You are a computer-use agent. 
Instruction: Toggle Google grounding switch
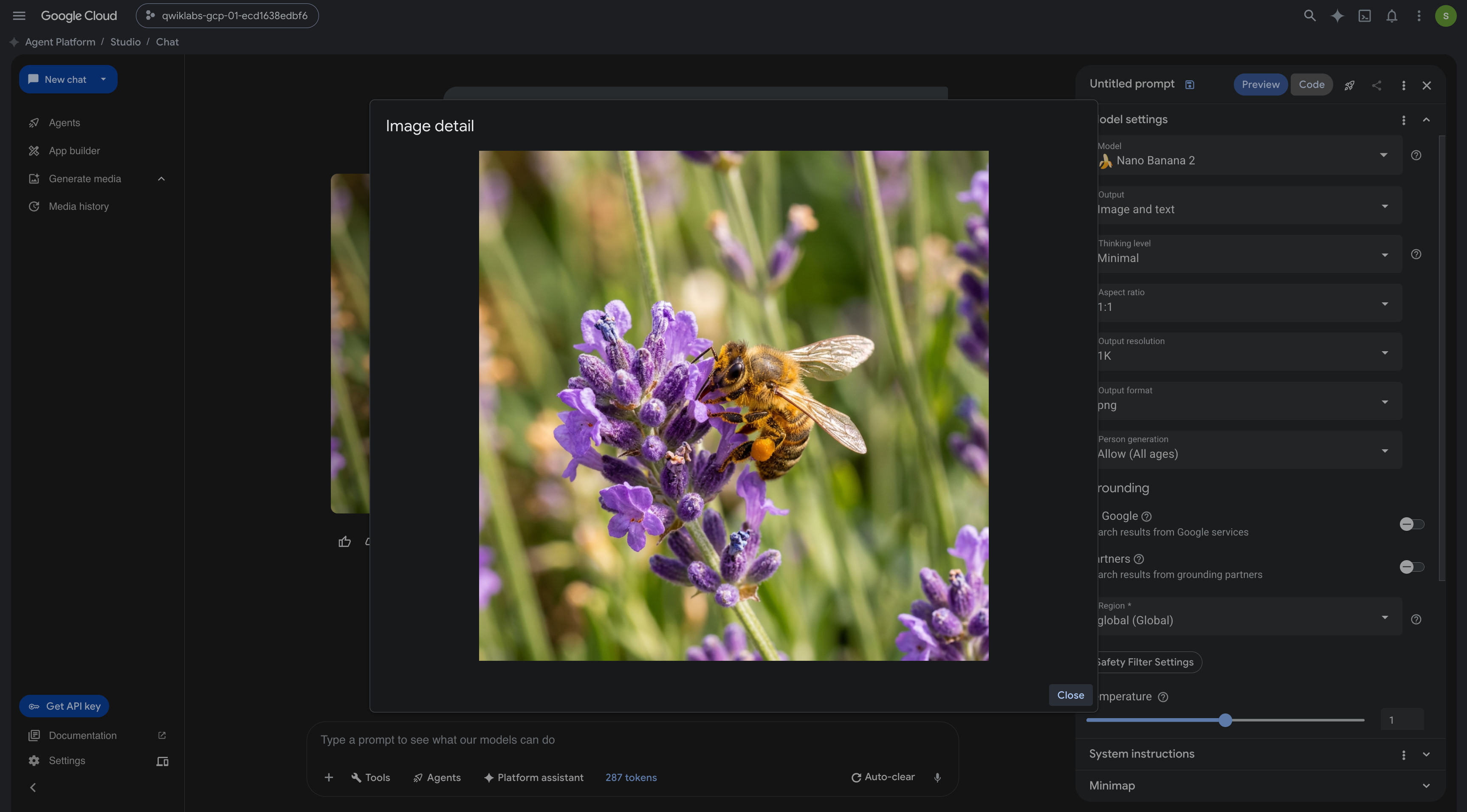pyautogui.click(x=1412, y=524)
